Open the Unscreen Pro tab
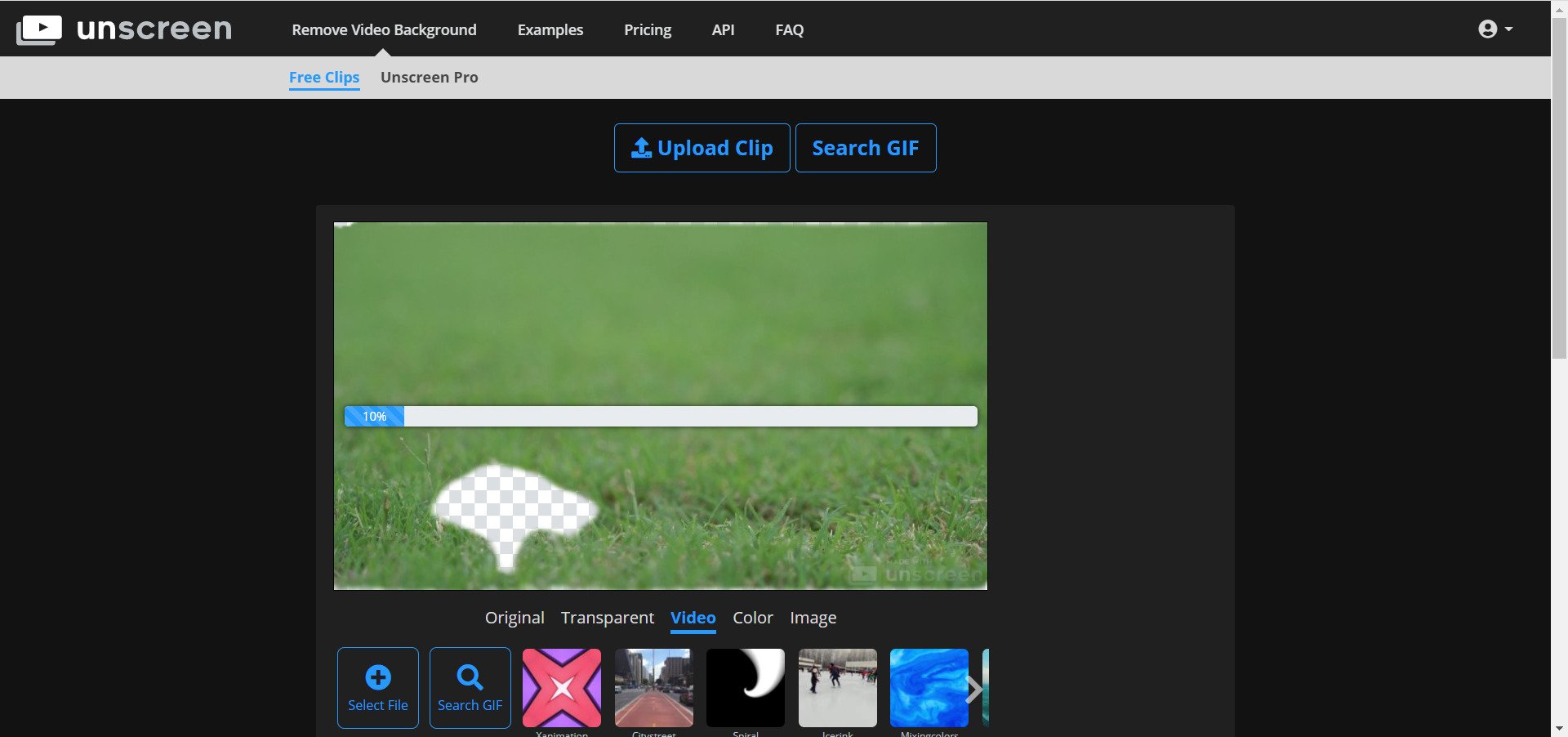Image resolution: width=1568 pixels, height=737 pixels. pos(430,78)
